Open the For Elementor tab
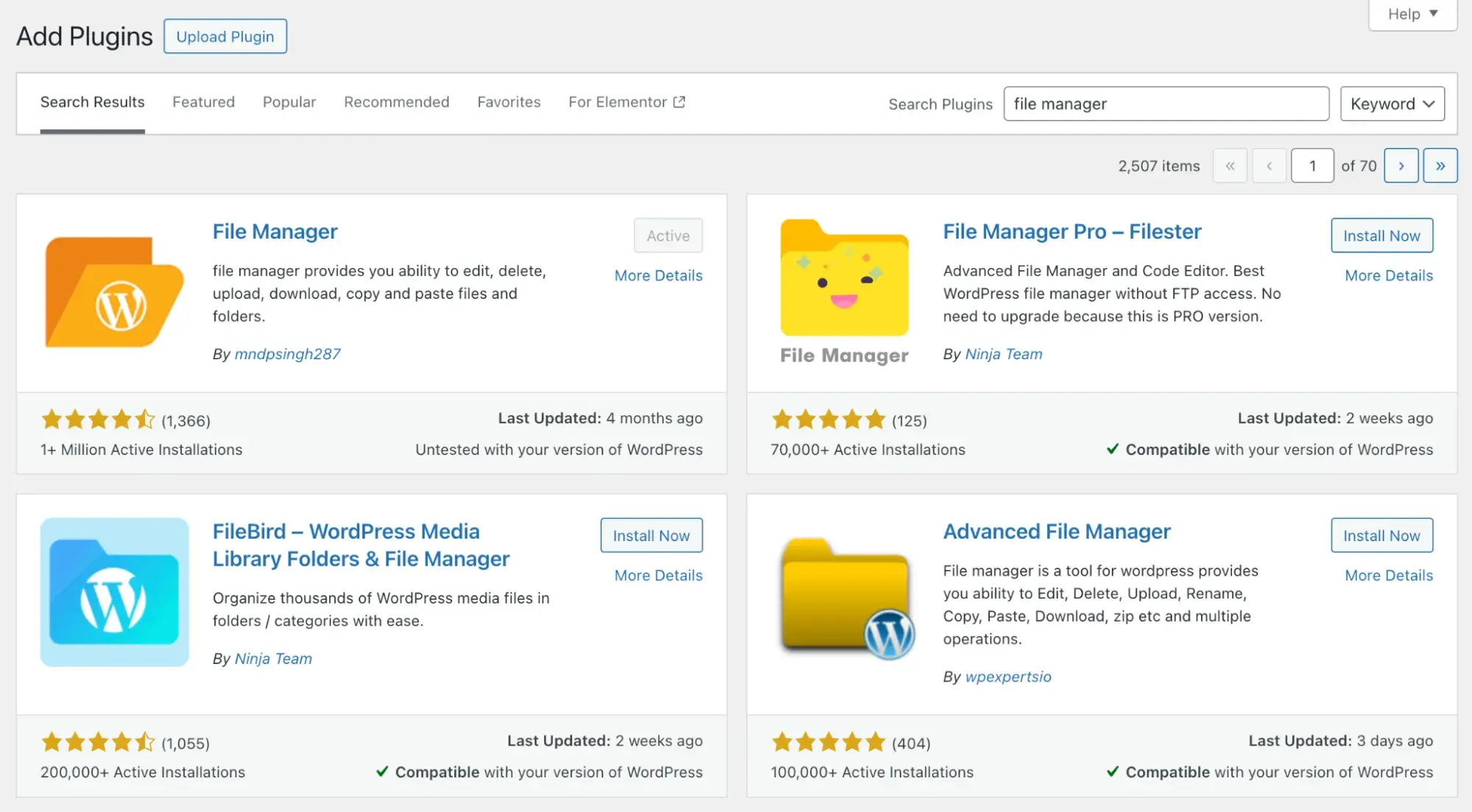This screenshot has width=1472, height=812. (x=627, y=102)
